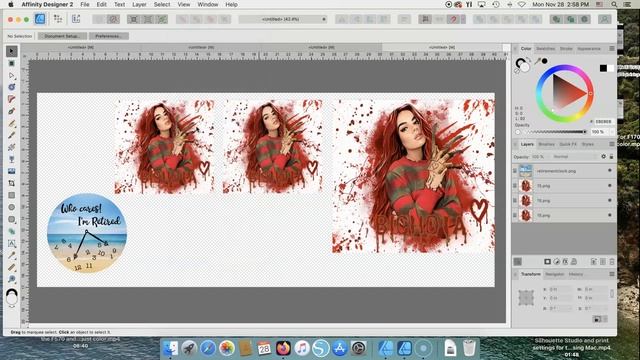Toggle visibility of second 70.png layer
The width and height of the screenshot is (640, 360).
coord(610,200)
